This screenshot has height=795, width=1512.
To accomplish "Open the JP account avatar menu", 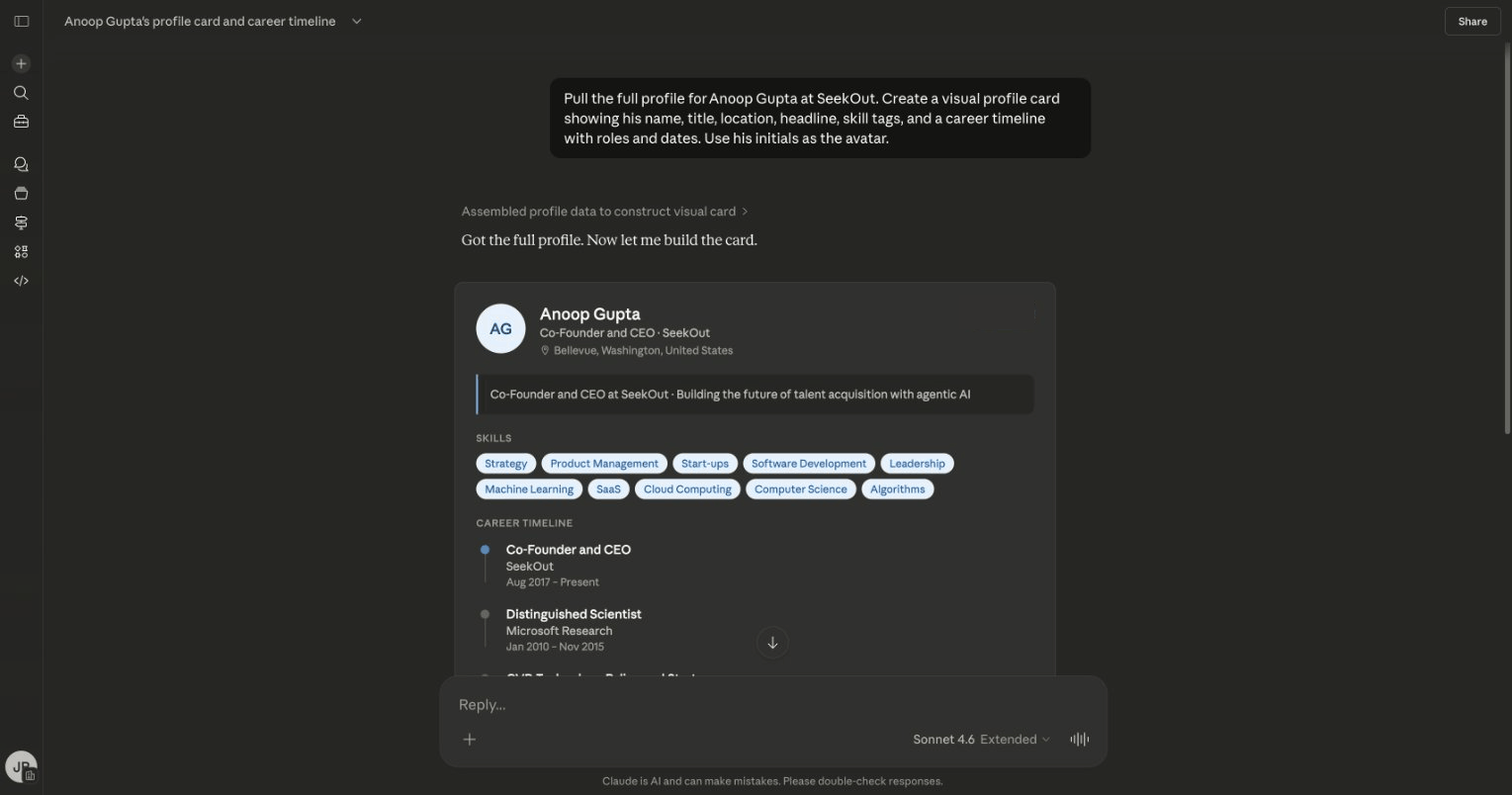I will point(21,765).
